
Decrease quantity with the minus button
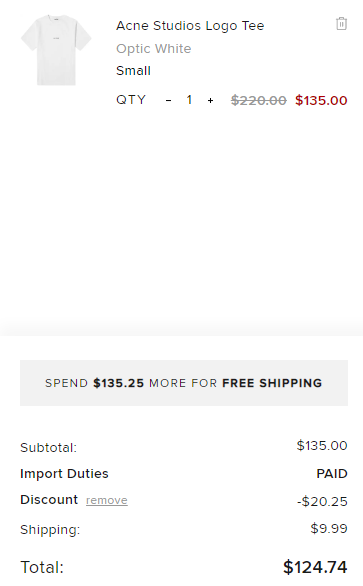coord(169,100)
